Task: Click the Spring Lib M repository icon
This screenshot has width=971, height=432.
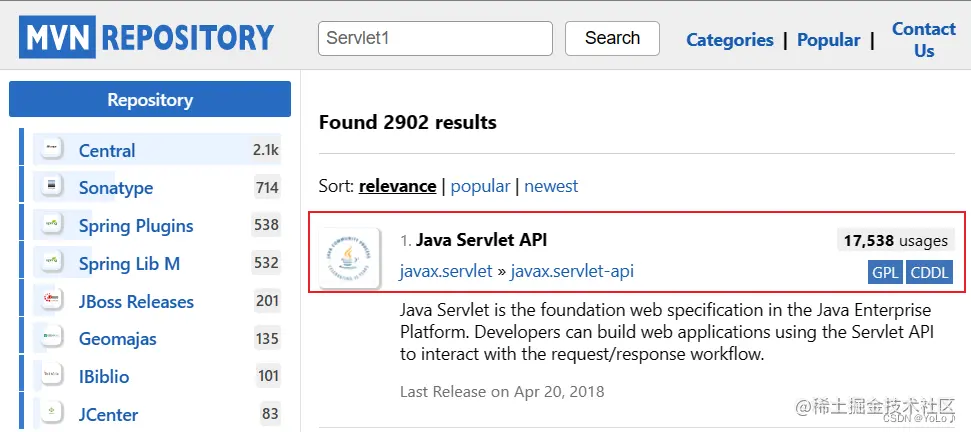Action: click(x=51, y=263)
